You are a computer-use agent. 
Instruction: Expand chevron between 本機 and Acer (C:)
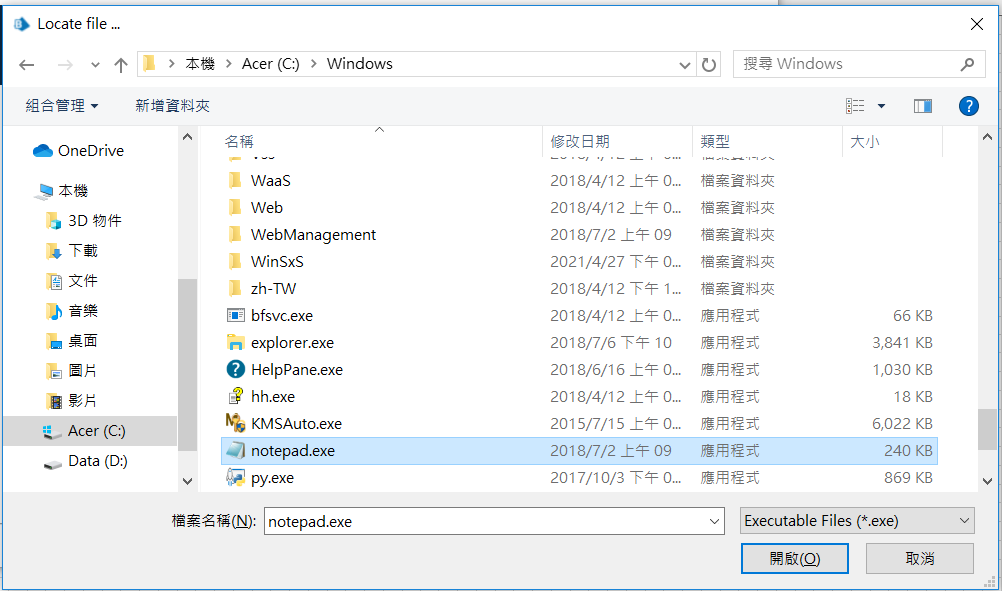click(x=228, y=64)
